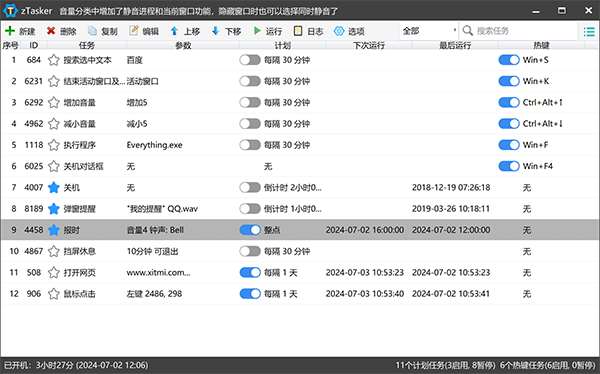Click last-run time 2018-12-19 07:26:18
600x374 pixels.
click(451, 188)
